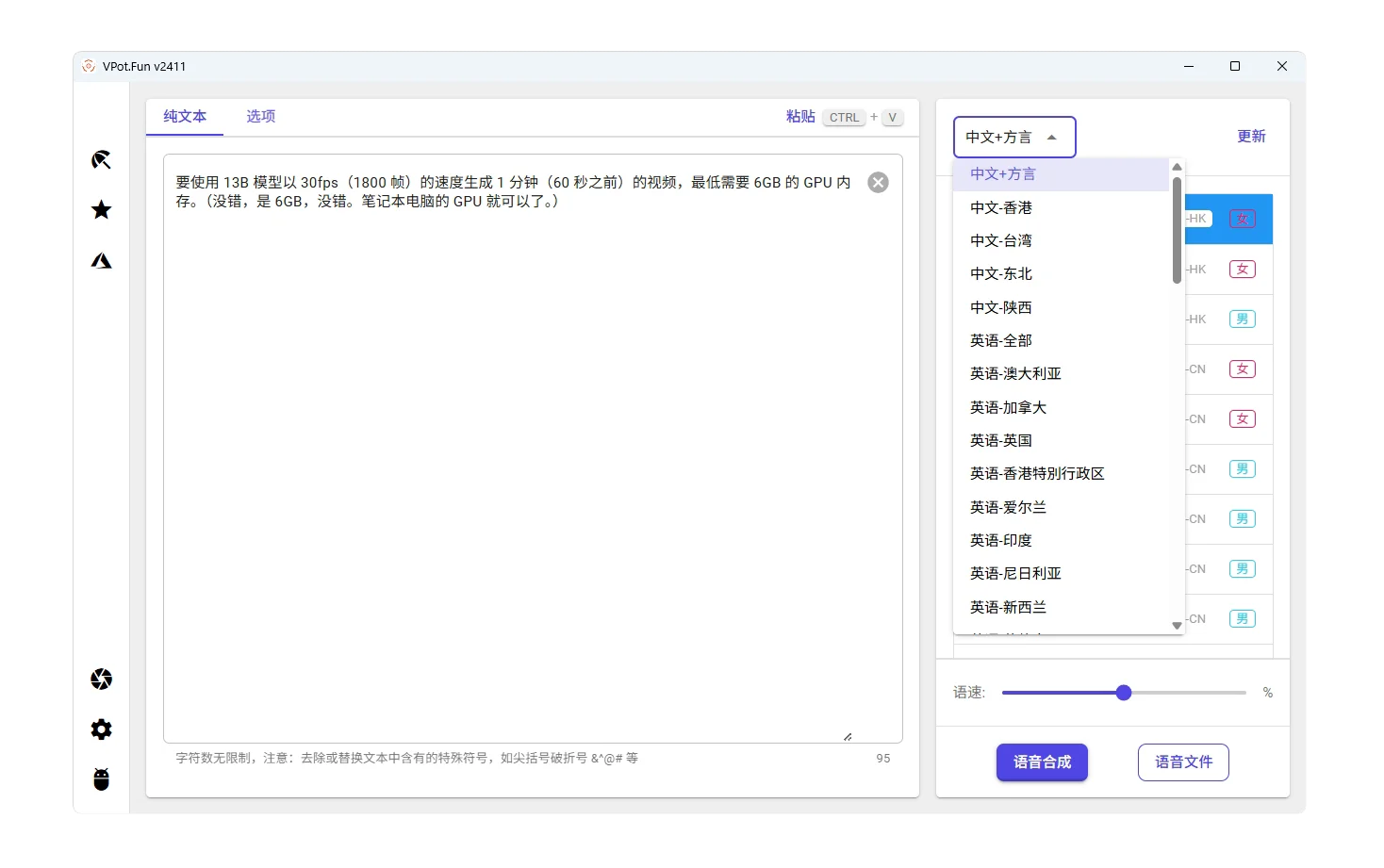This screenshot has height=868, width=1384.
Task: Close the VPot.Fun window
Action: click(1282, 66)
